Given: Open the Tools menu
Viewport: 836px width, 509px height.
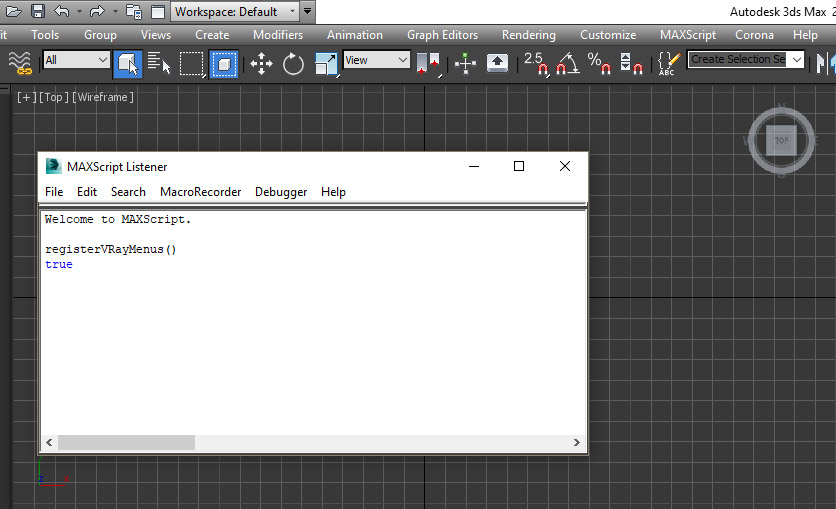Looking at the screenshot, I should 45,35.
